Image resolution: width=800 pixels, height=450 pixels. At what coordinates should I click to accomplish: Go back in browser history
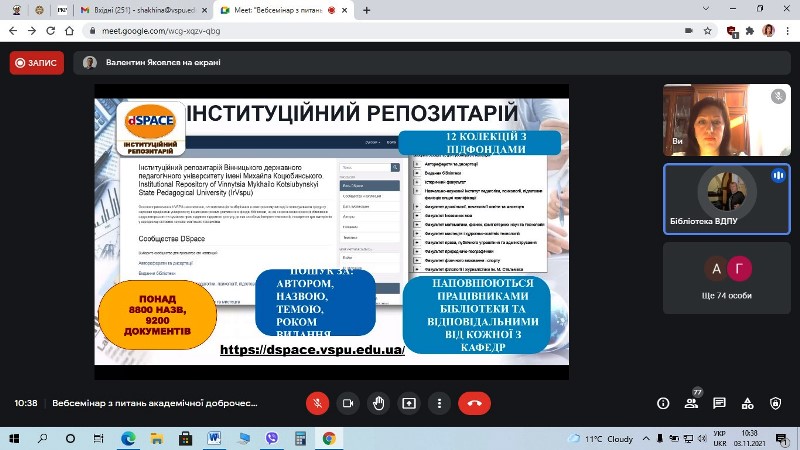[x=13, y=31]
